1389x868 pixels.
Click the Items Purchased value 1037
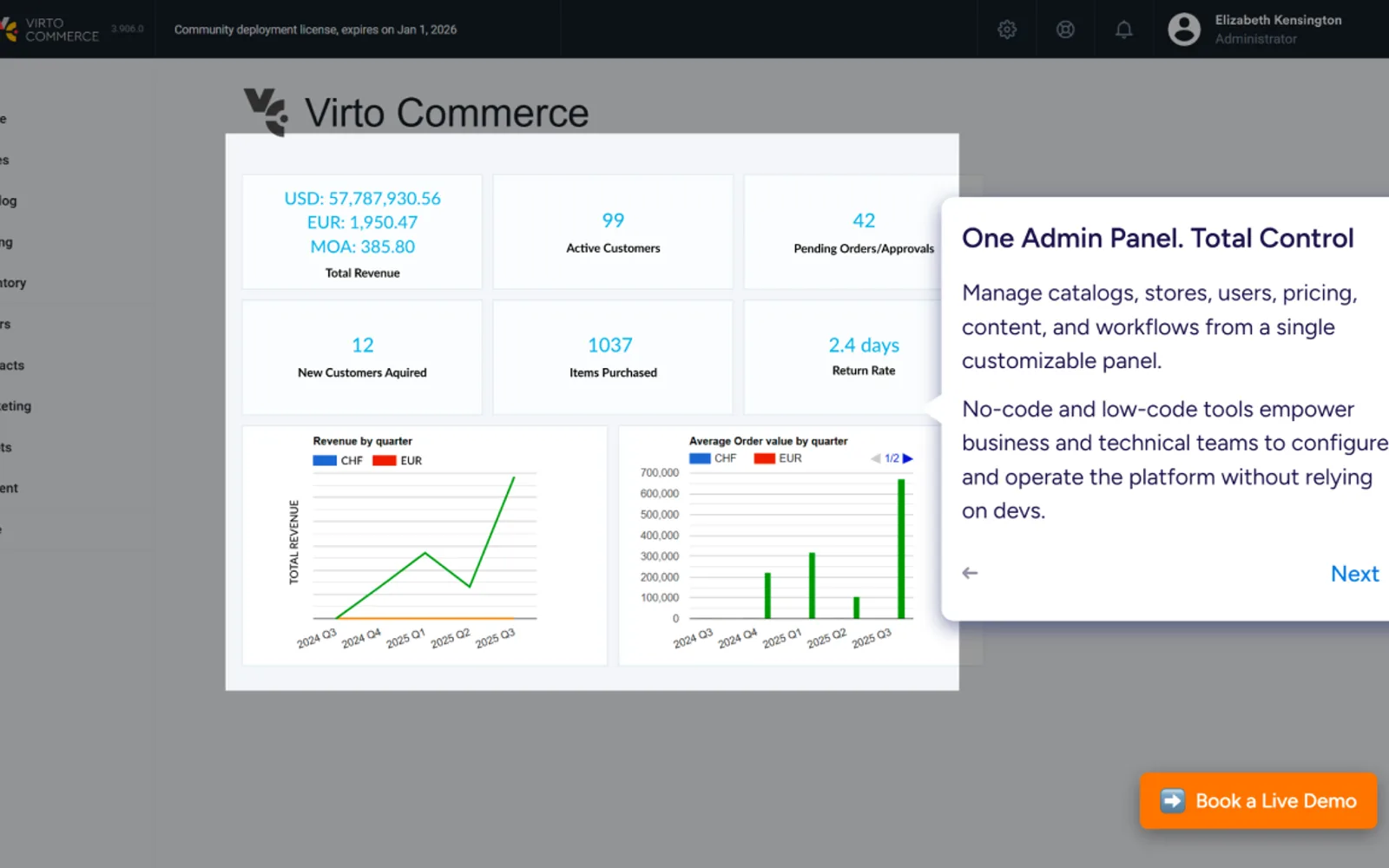[609, 345]
